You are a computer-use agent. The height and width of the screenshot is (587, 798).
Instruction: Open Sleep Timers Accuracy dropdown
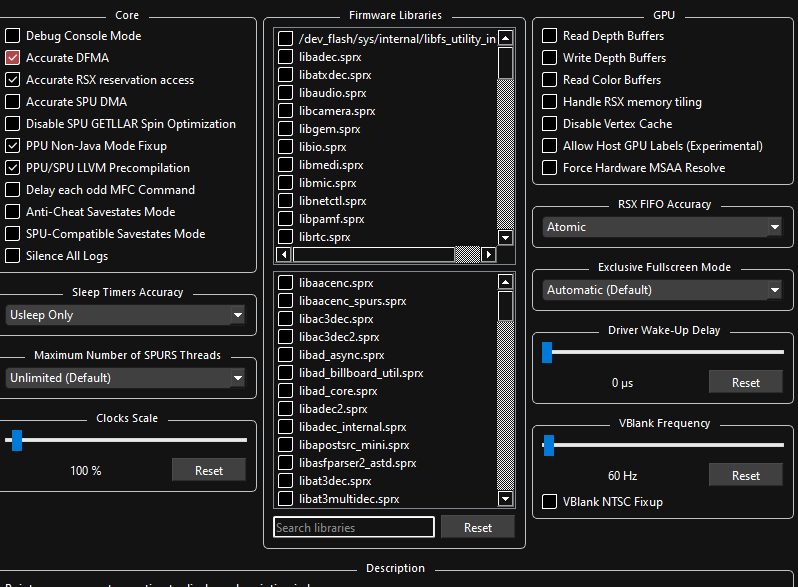coord(125,315)
